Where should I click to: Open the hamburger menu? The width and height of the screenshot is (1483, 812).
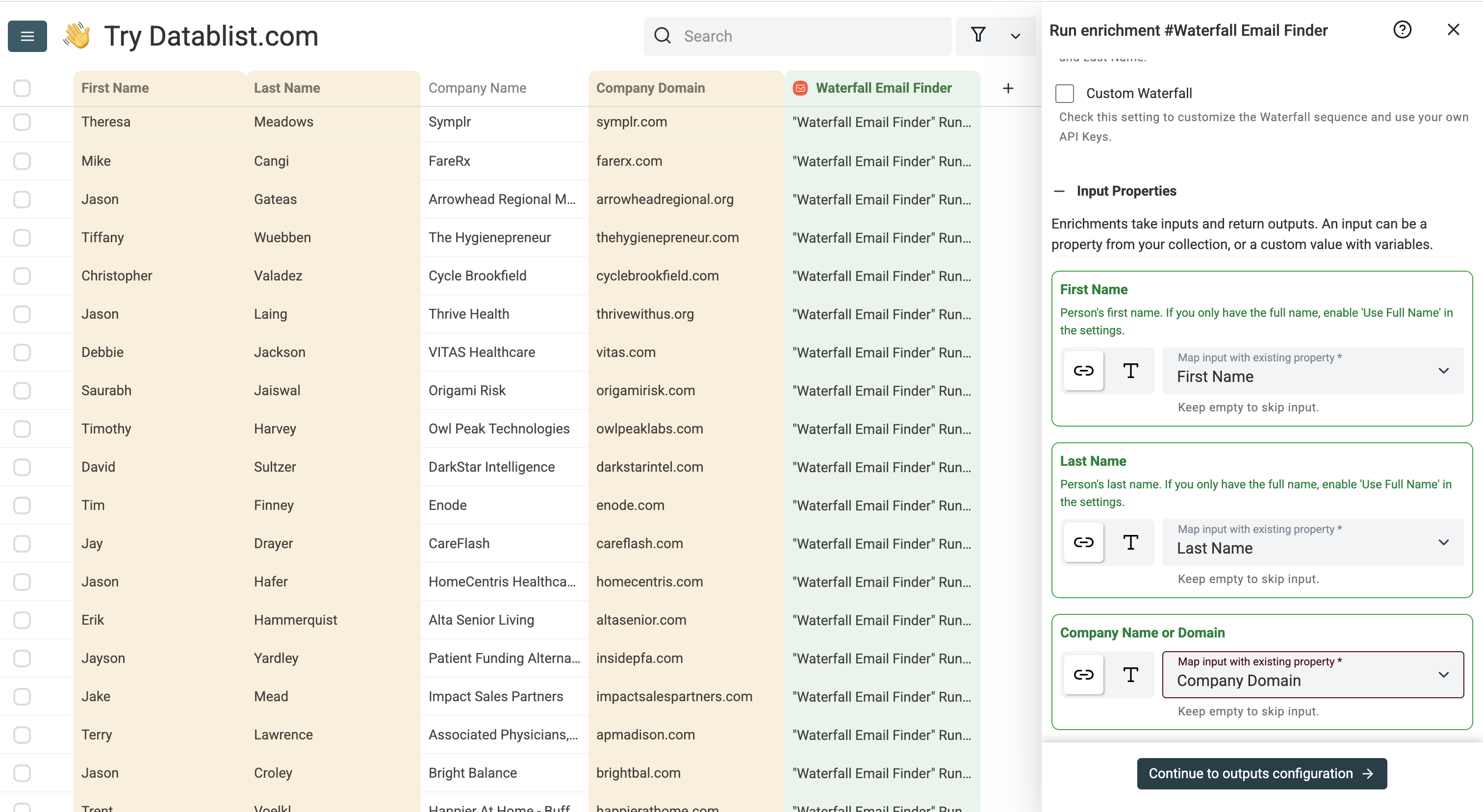(x=27, y=36)
